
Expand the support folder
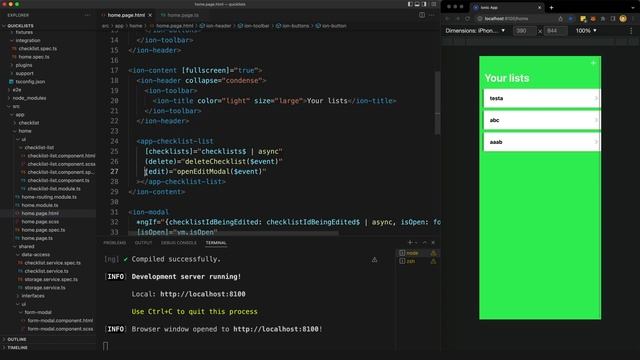(x=24, y=73)
